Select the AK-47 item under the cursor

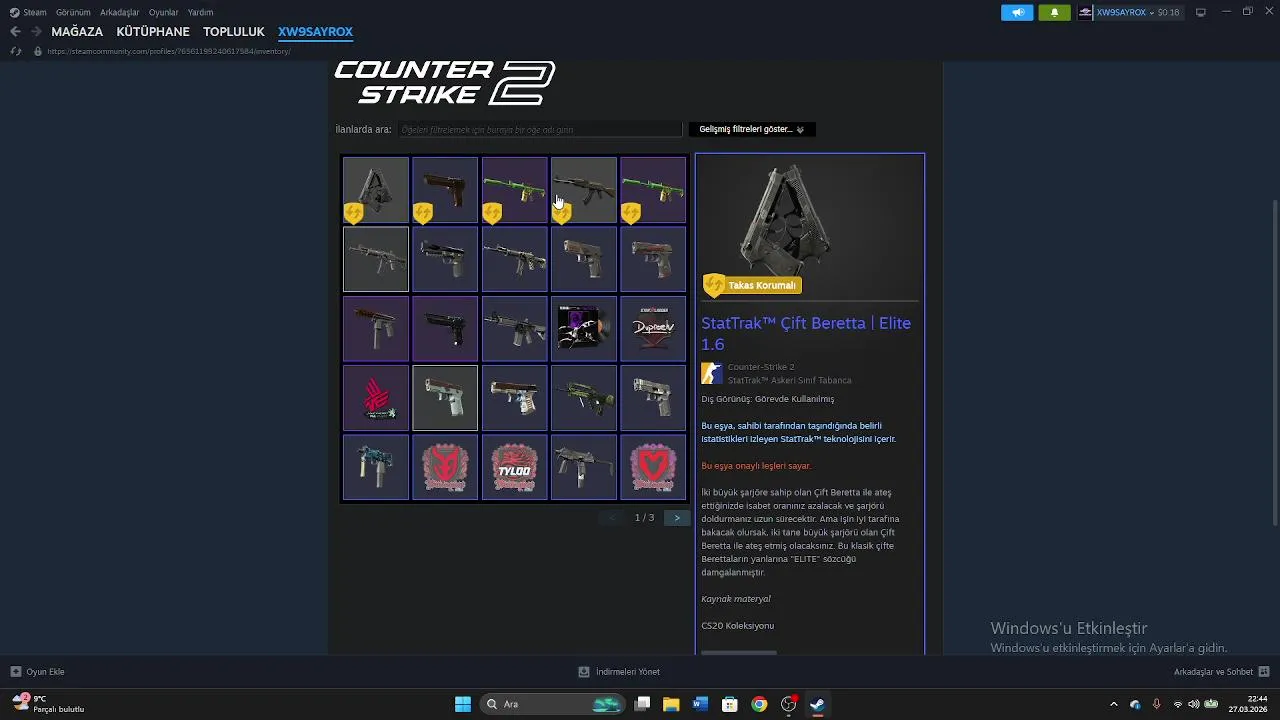coord(584,190)
